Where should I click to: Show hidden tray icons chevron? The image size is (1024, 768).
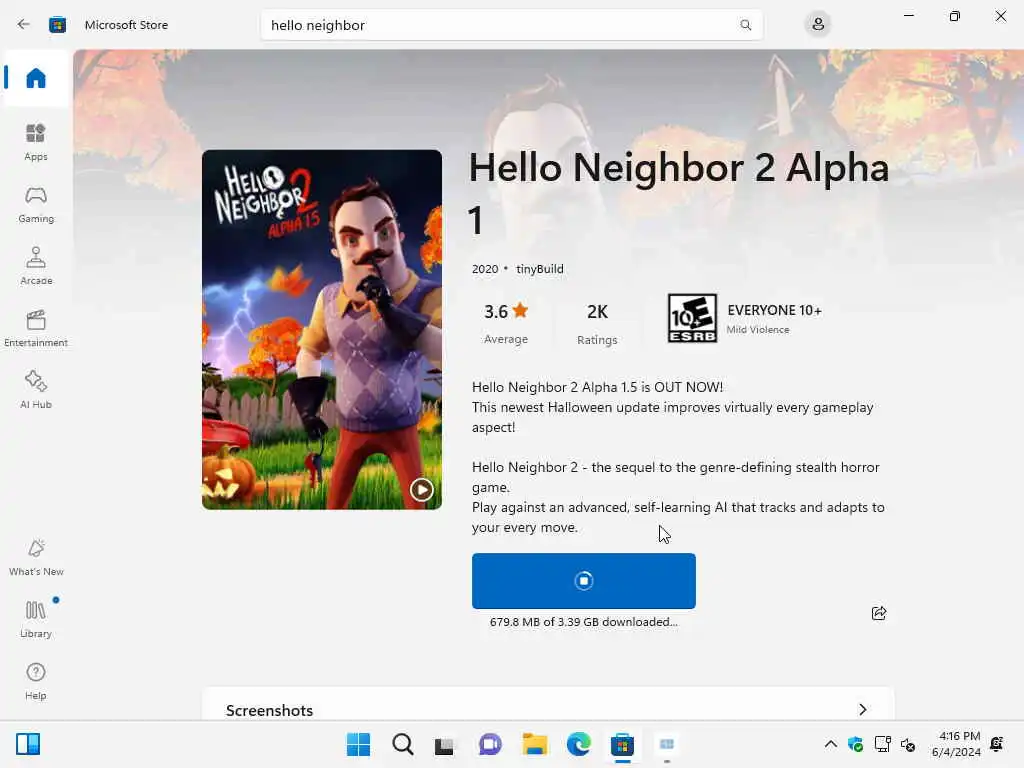[x=831, y=744]
